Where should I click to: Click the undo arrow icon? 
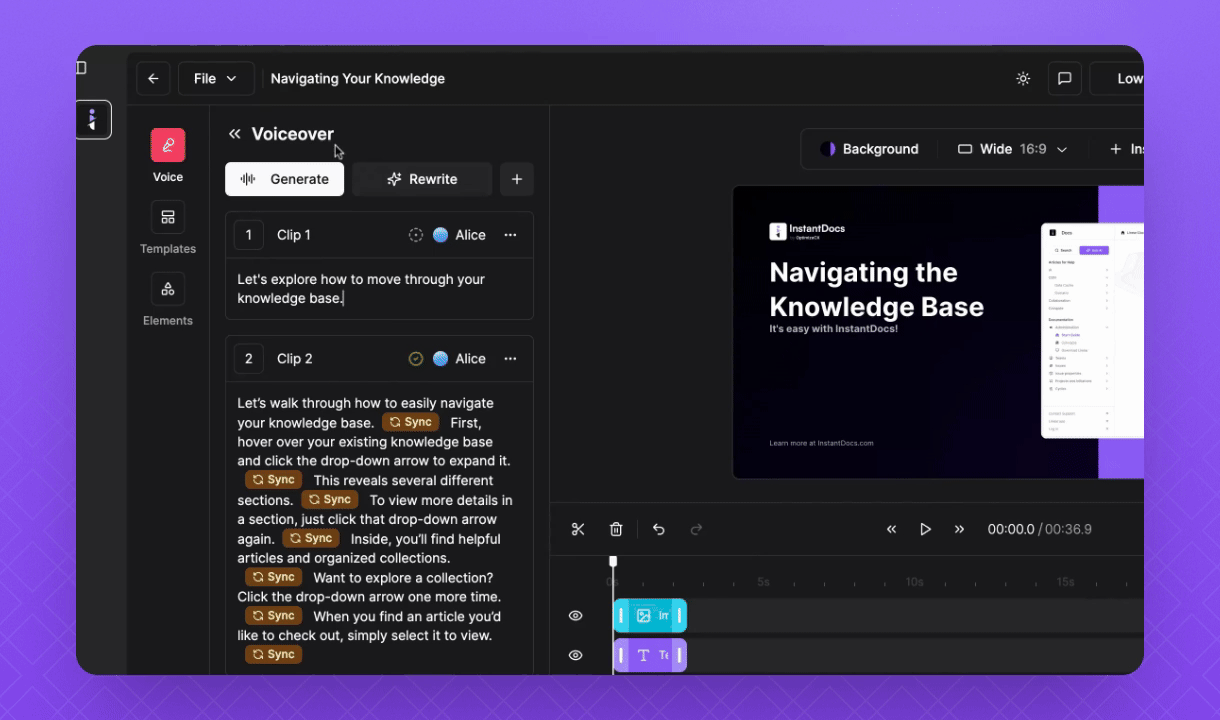click(x=659, y=529)
